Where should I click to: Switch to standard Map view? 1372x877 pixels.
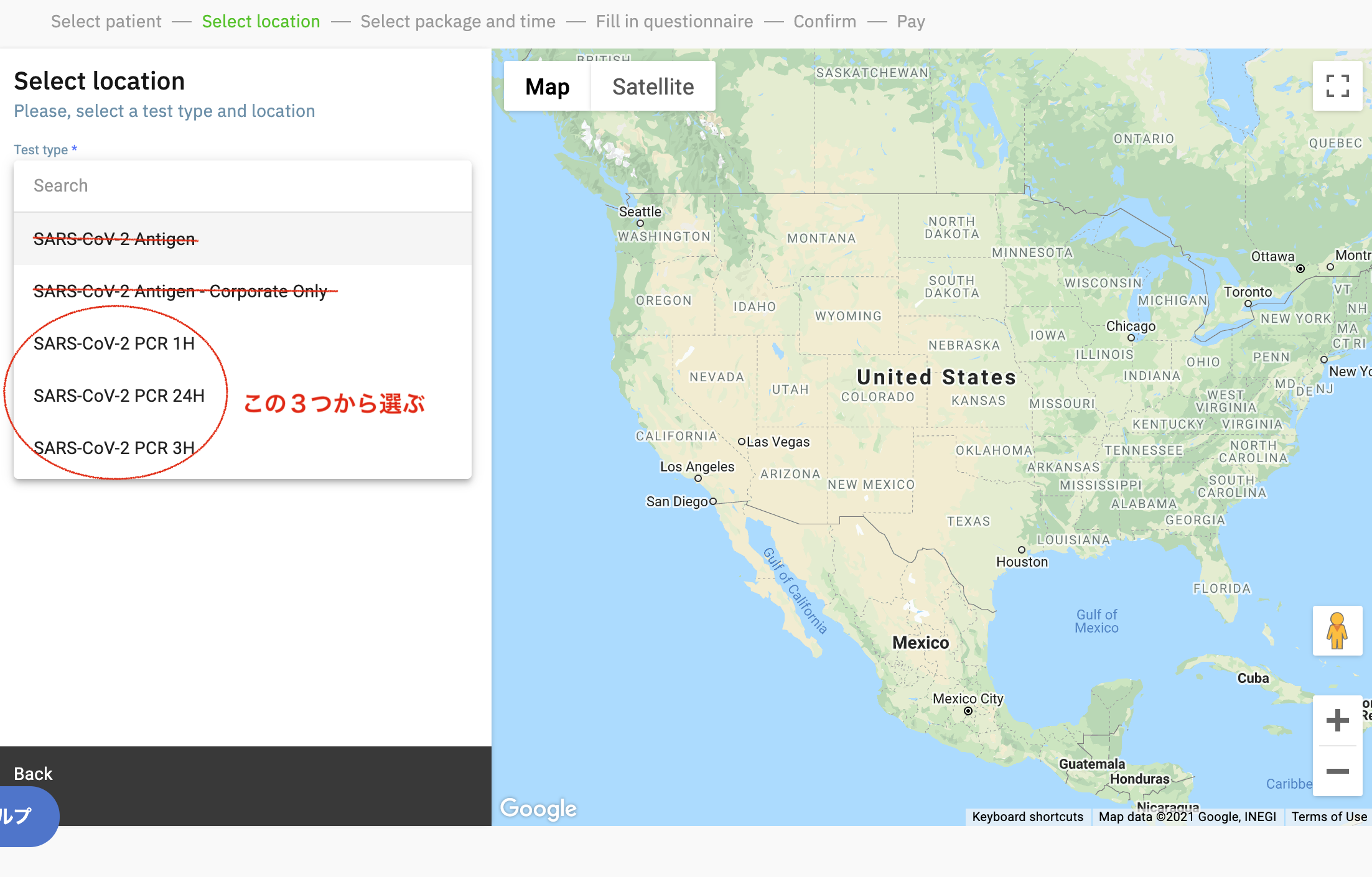pos(547,86)
